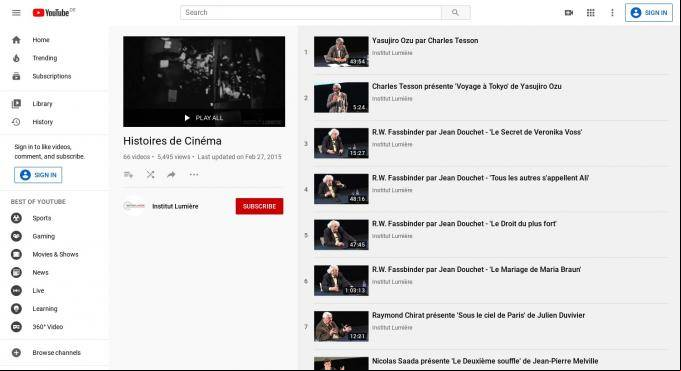Share the playlist via arrow icon
Screen dimensions: 681x371
pos(171,175)
